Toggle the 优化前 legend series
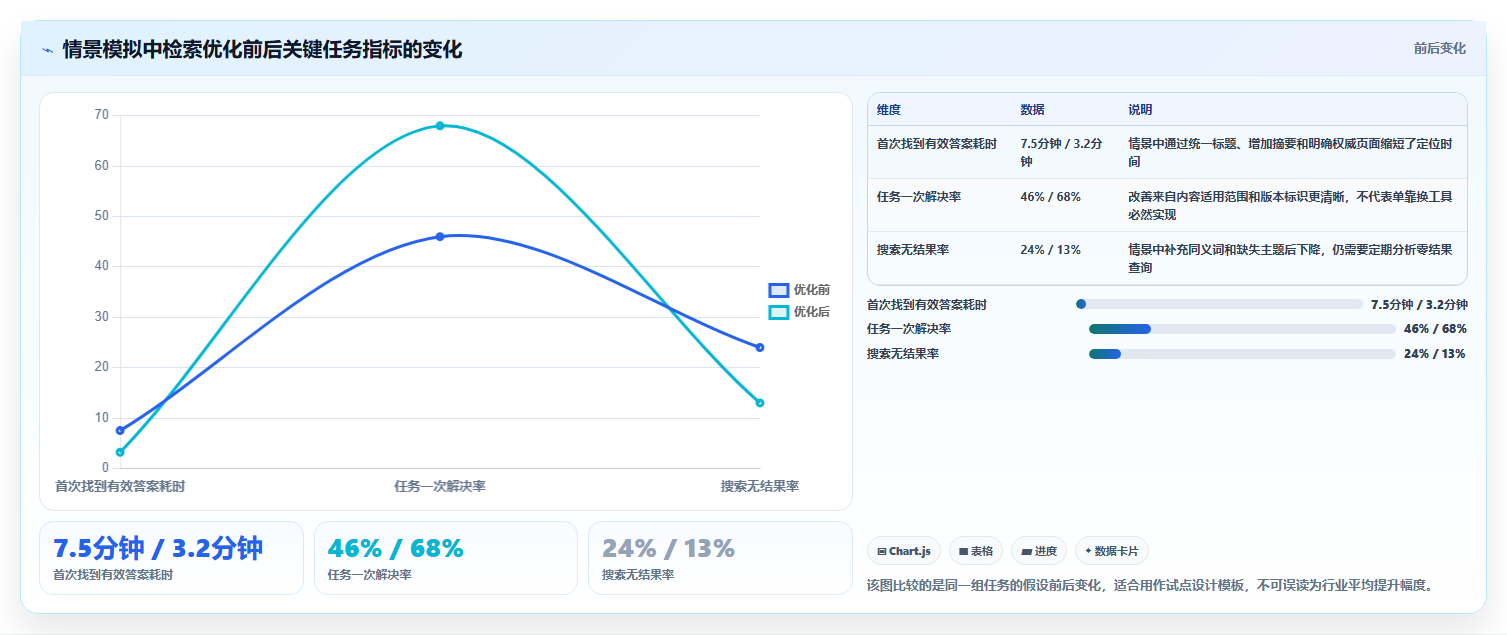The width and height of the screenshot is (1507, 635). pos(799,290)
